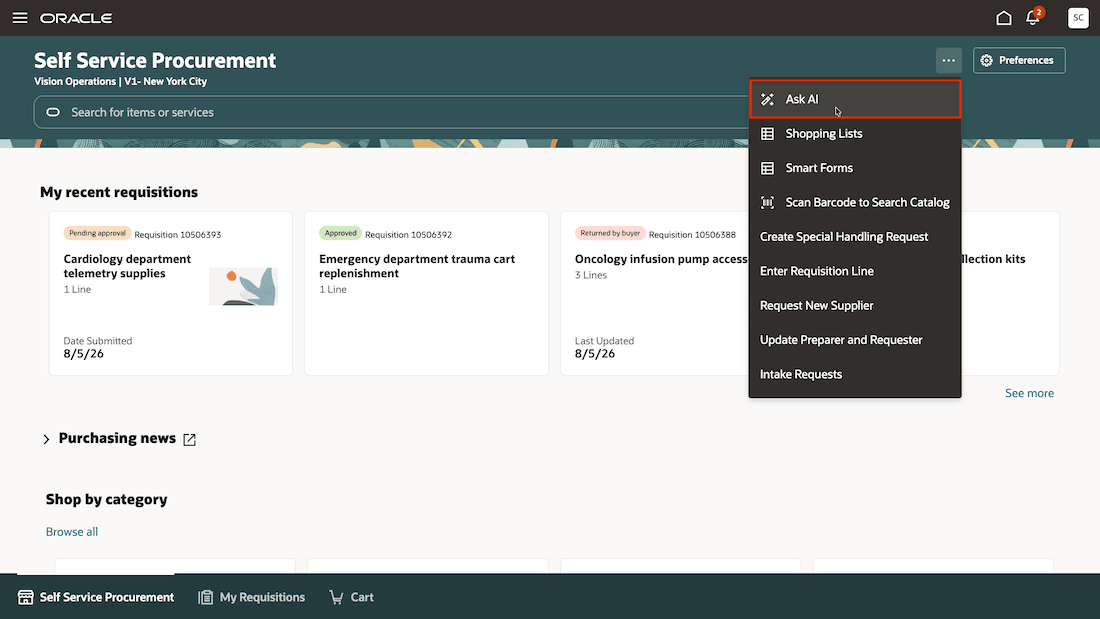The height and width of the screenshot is (619, 1100).
Task: Open the SC user avatar menu
Action: [1078, 18]
